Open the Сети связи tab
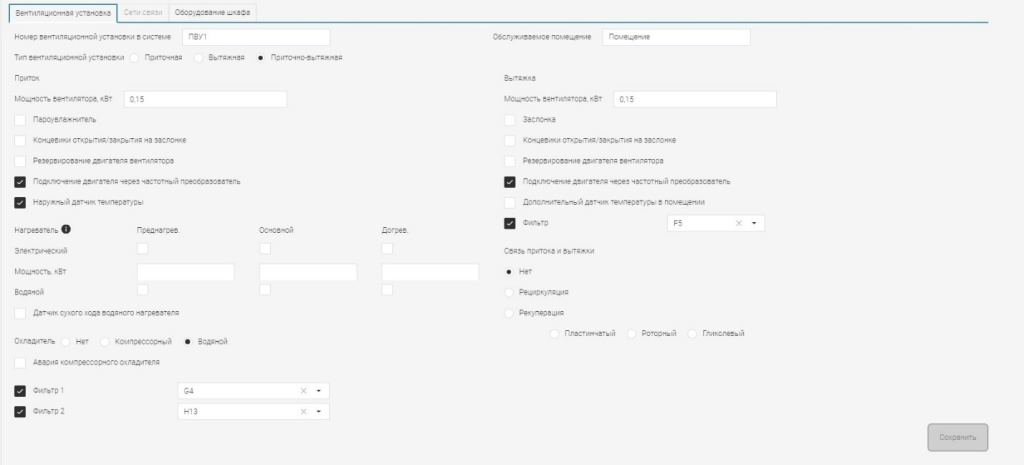The width and height of the screenshot is (1024, 465). point(143,12)
